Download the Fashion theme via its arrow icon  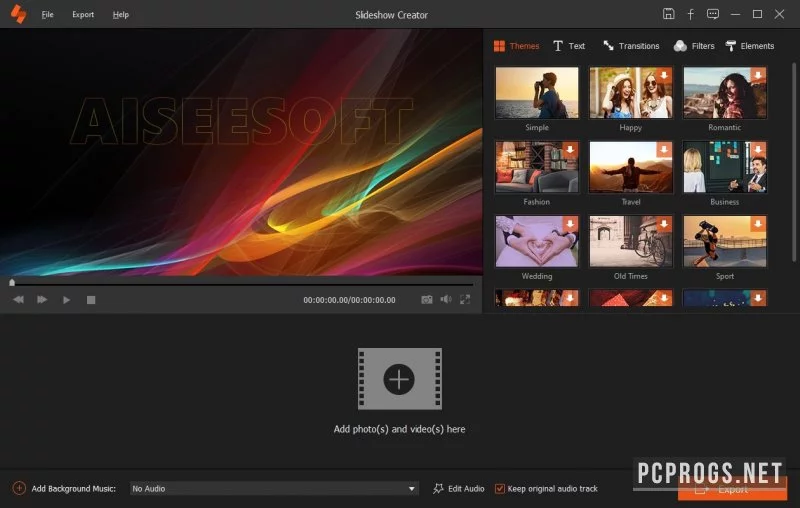pos(570,149)
